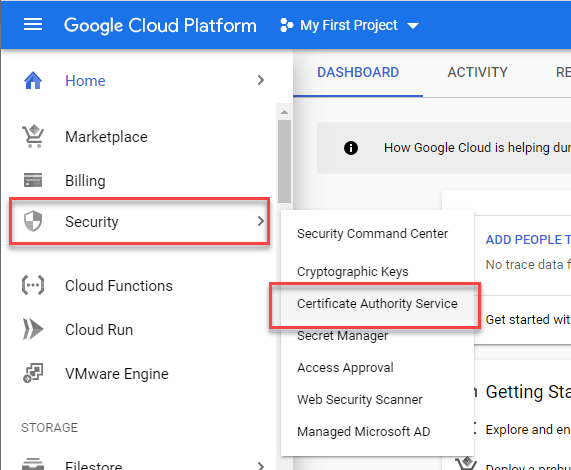Click the Get started link

point(528,320)
